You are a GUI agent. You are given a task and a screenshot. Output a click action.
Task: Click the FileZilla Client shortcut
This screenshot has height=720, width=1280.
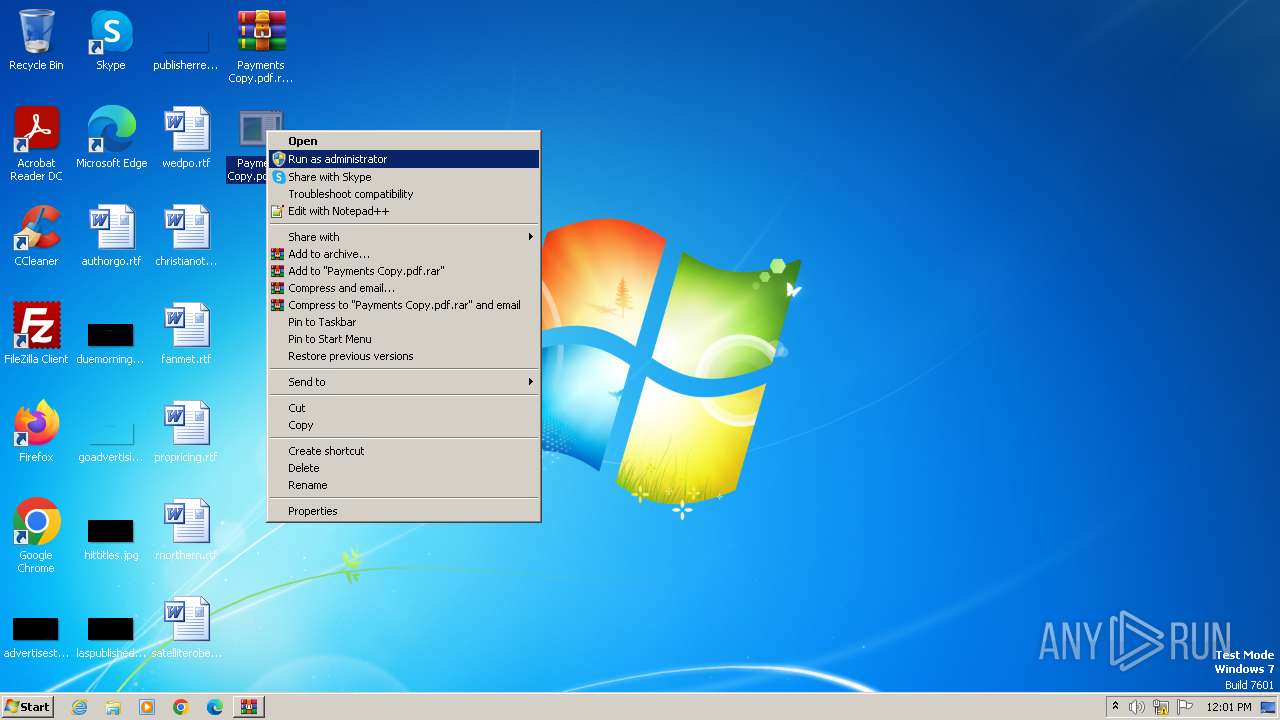pos(36,334)
